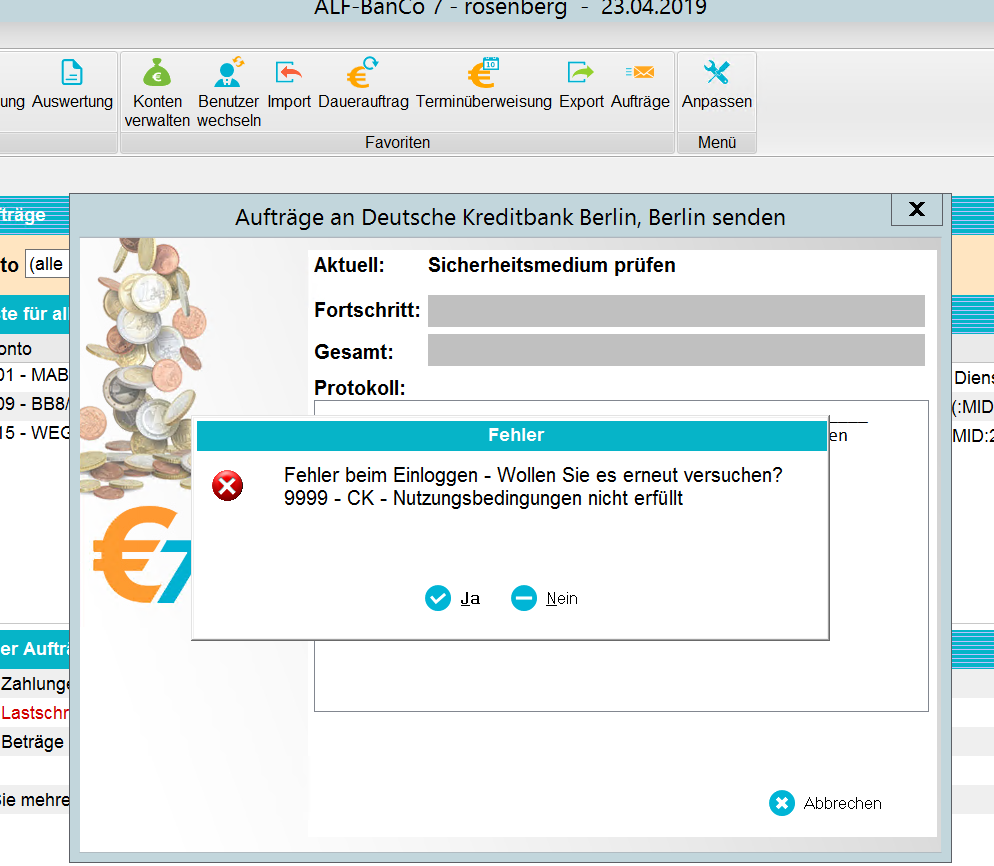Open Konten verwalten money bag icon
Image resolution: width=994 pixels, height=866 pixels.
[x=157, y=72]
